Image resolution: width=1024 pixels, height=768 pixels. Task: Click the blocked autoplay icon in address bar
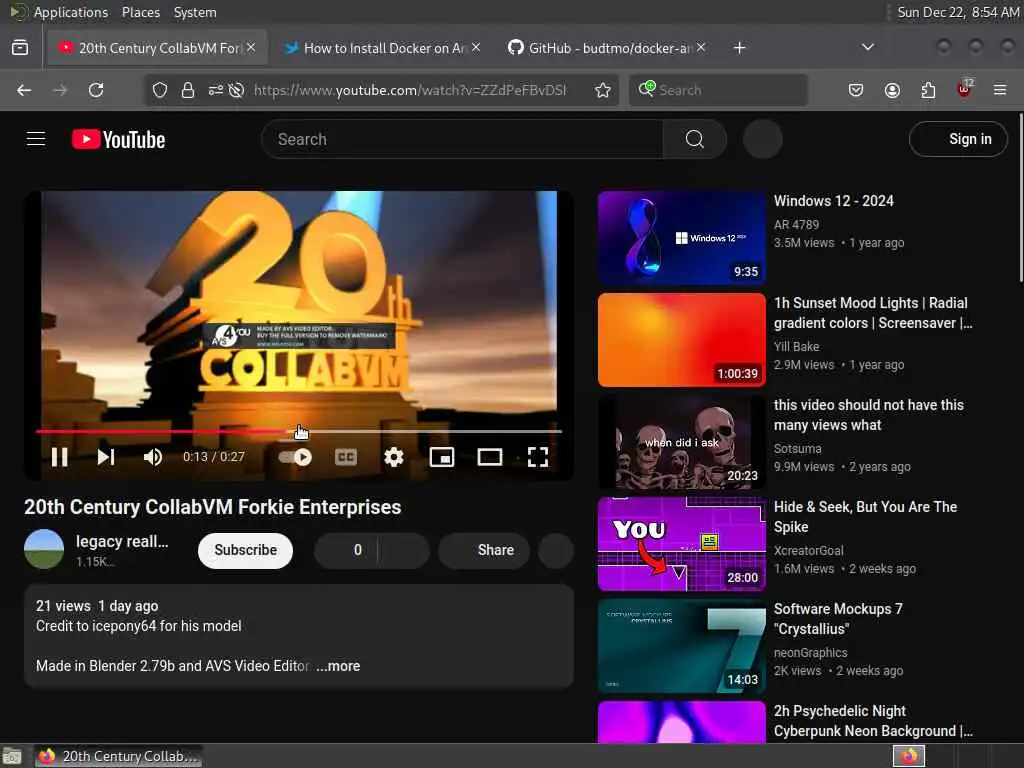[236, 90]
